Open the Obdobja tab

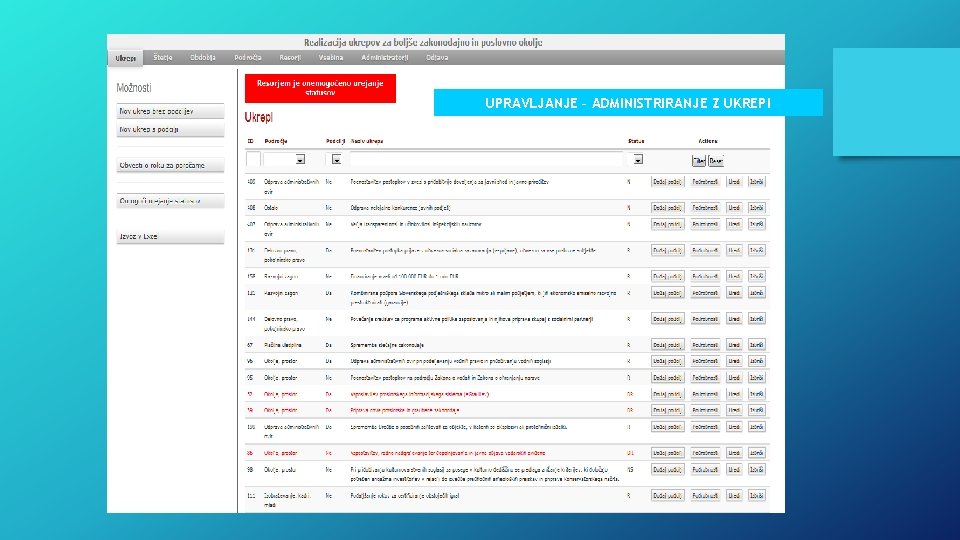tap(203, 58)
